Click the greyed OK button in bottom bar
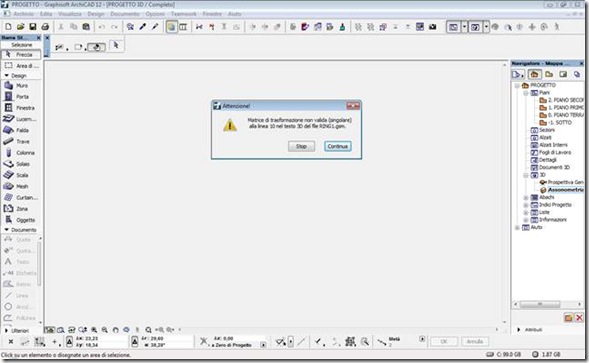 [444, 342]
